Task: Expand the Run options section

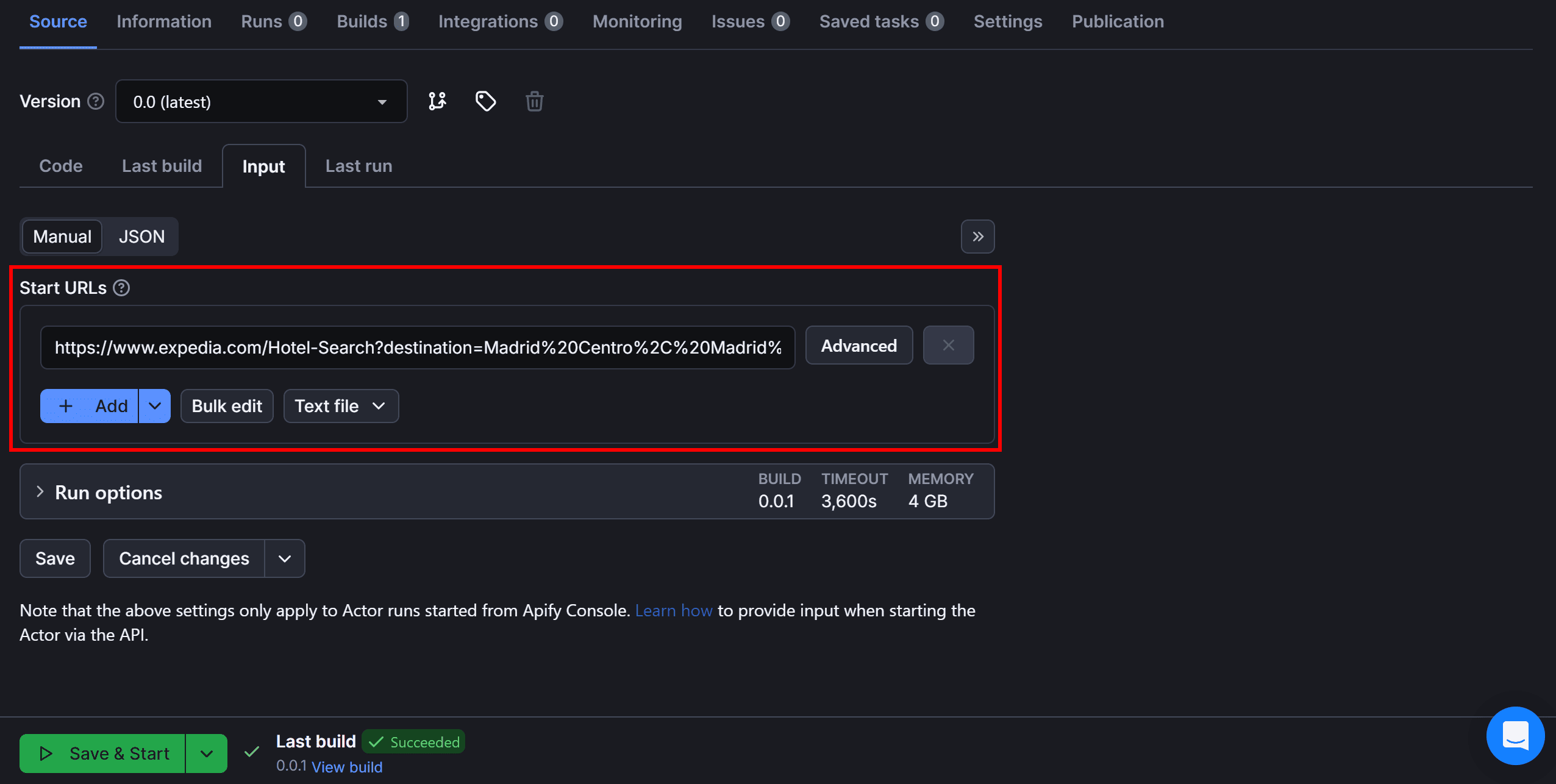Action: pyautogui.click(x=108, y=491)
